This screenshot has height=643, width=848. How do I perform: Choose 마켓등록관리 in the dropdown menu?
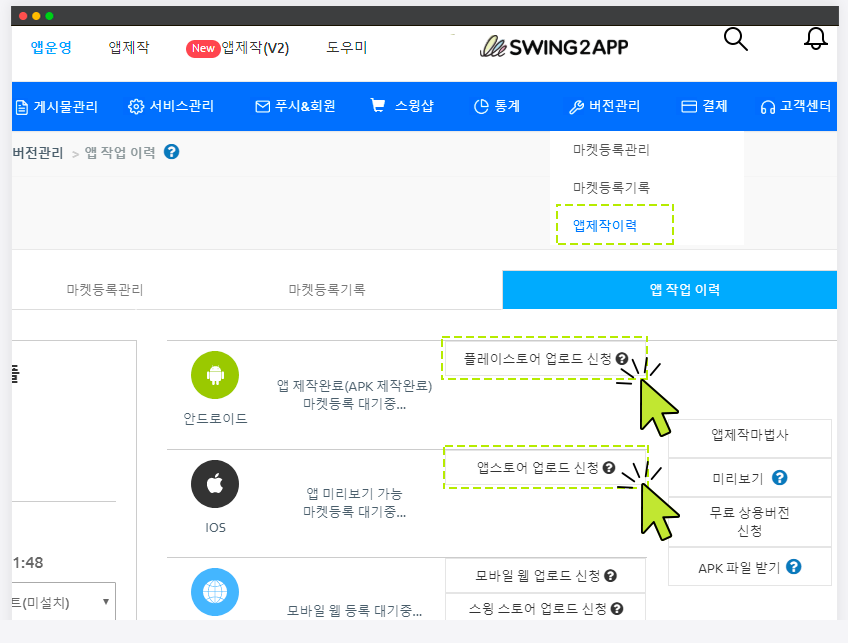[611, 150]
